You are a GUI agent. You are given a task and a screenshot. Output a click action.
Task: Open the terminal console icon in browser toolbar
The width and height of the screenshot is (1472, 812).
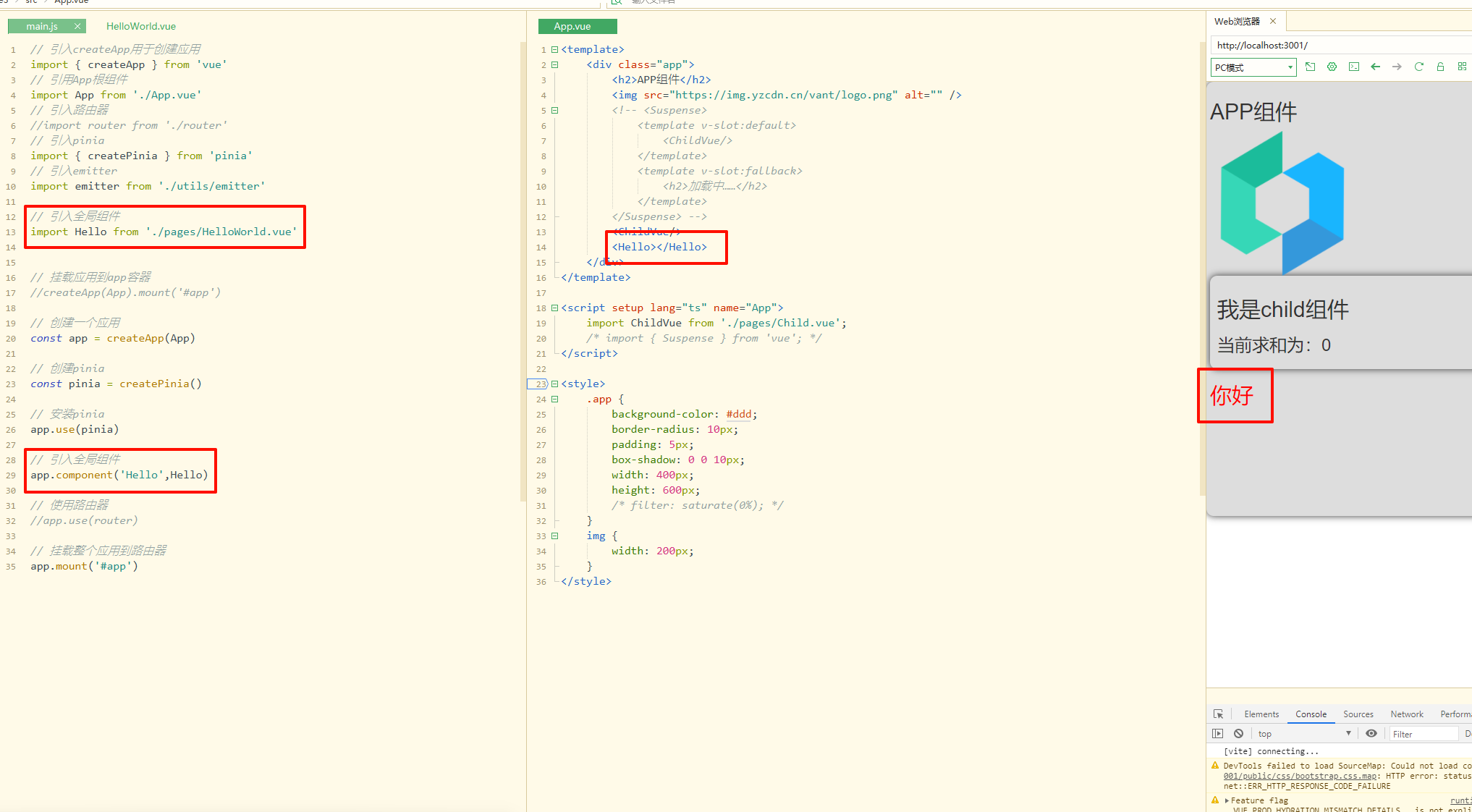click(x=1353, y=67)
